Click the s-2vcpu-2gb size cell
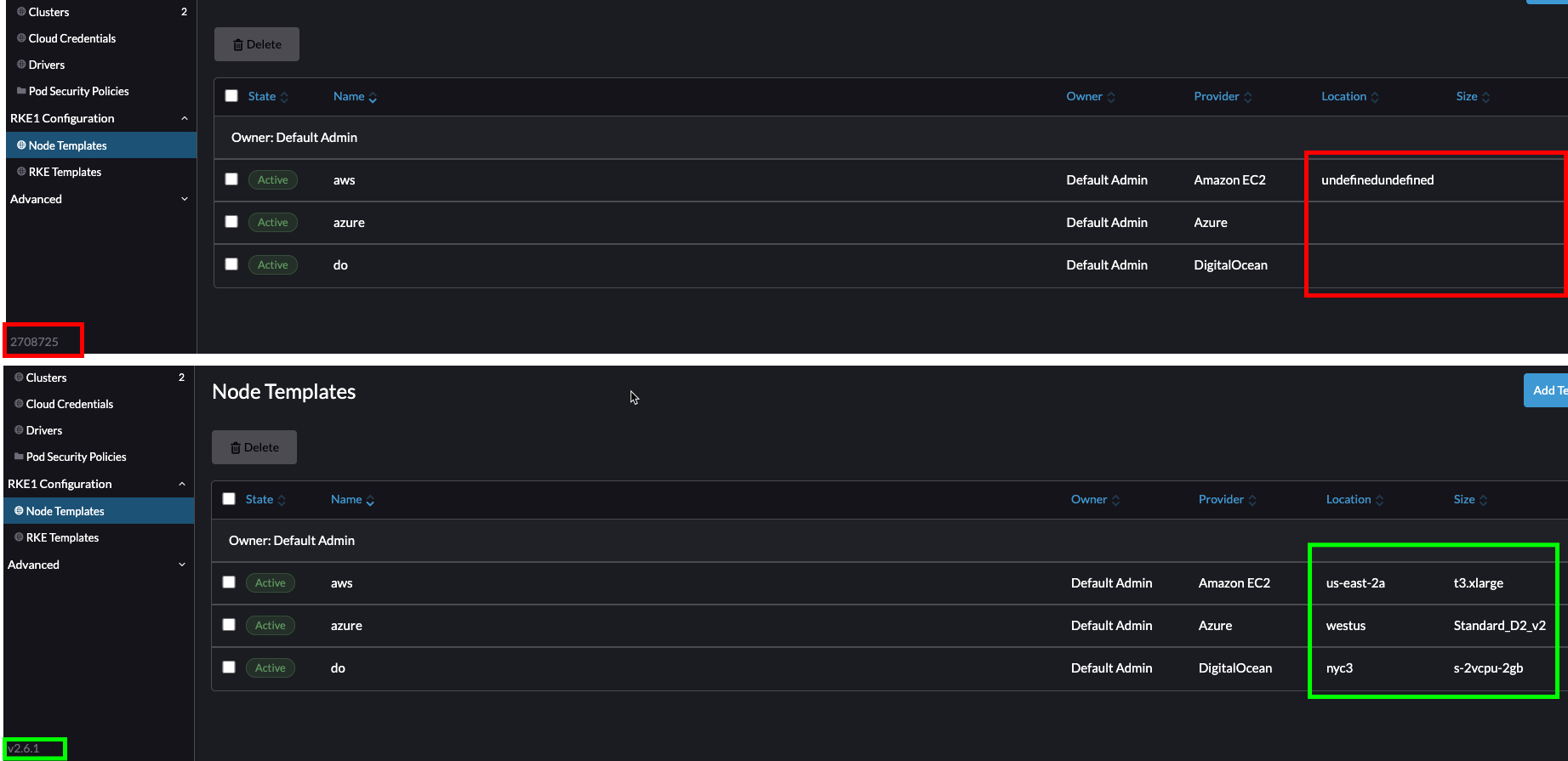Viewport: 1568px width, 761px height. tap(1488, 668)
